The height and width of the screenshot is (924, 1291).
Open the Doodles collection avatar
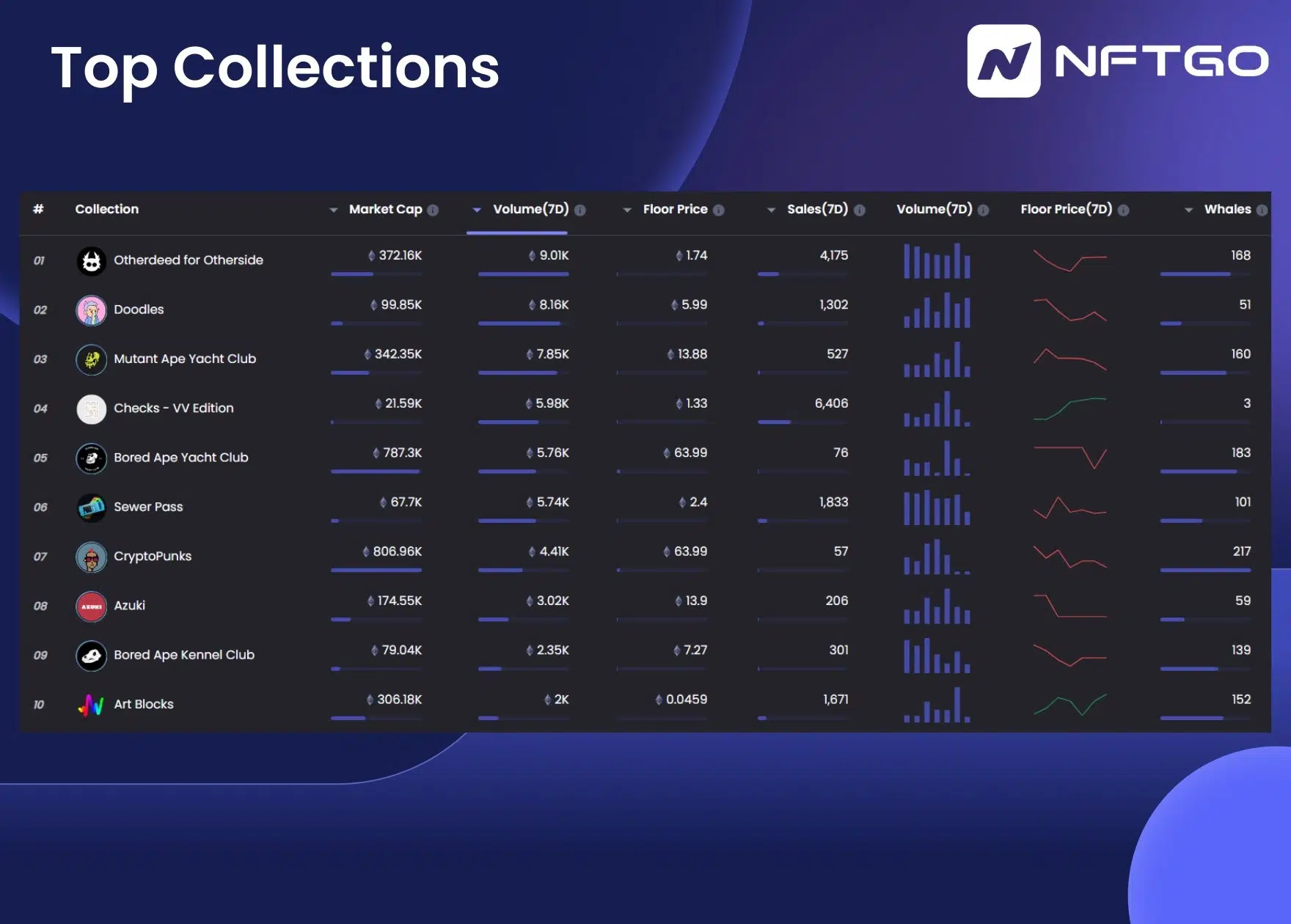tap(92, 309)
